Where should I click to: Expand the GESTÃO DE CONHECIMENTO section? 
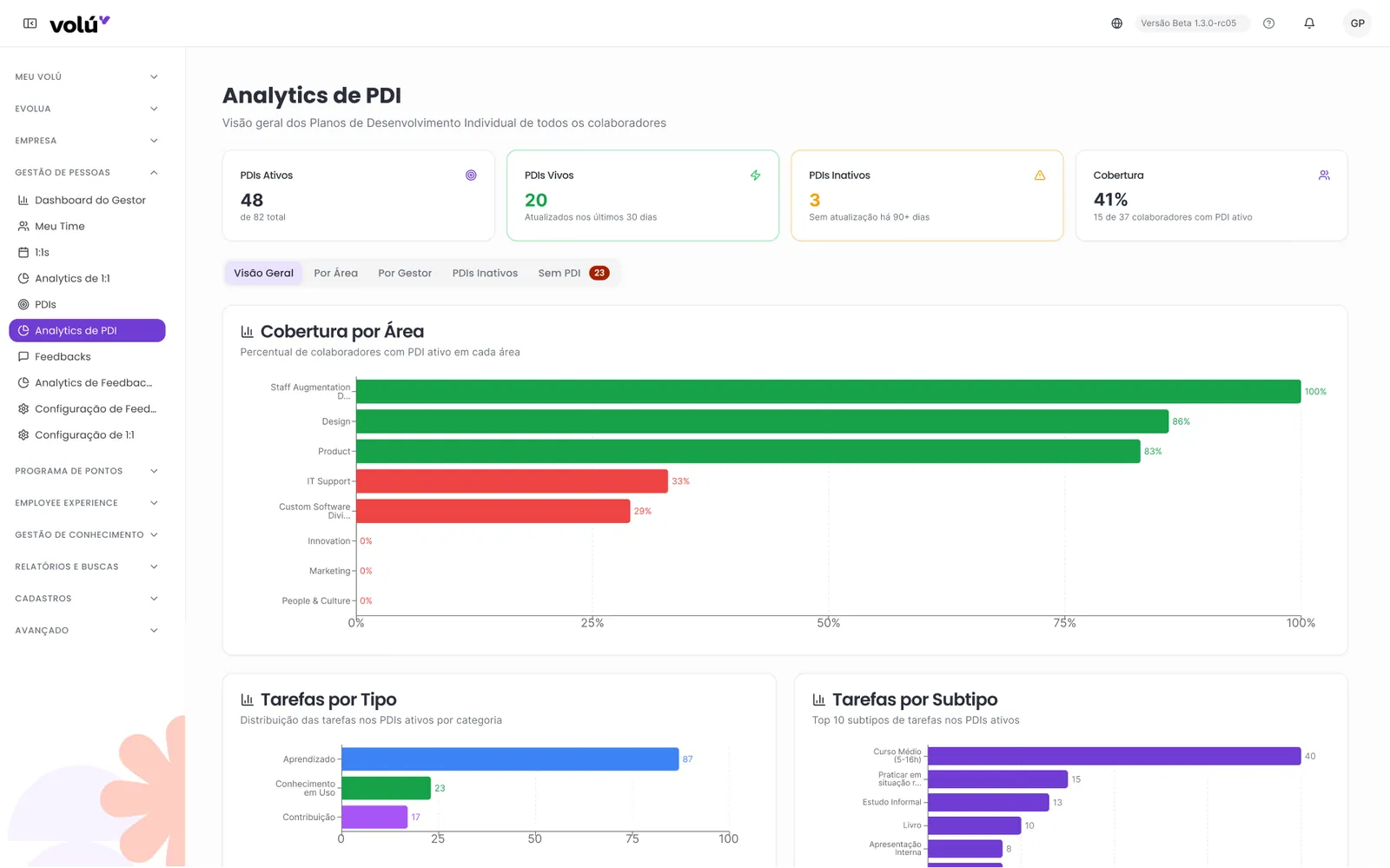click(x=87, y=534)
